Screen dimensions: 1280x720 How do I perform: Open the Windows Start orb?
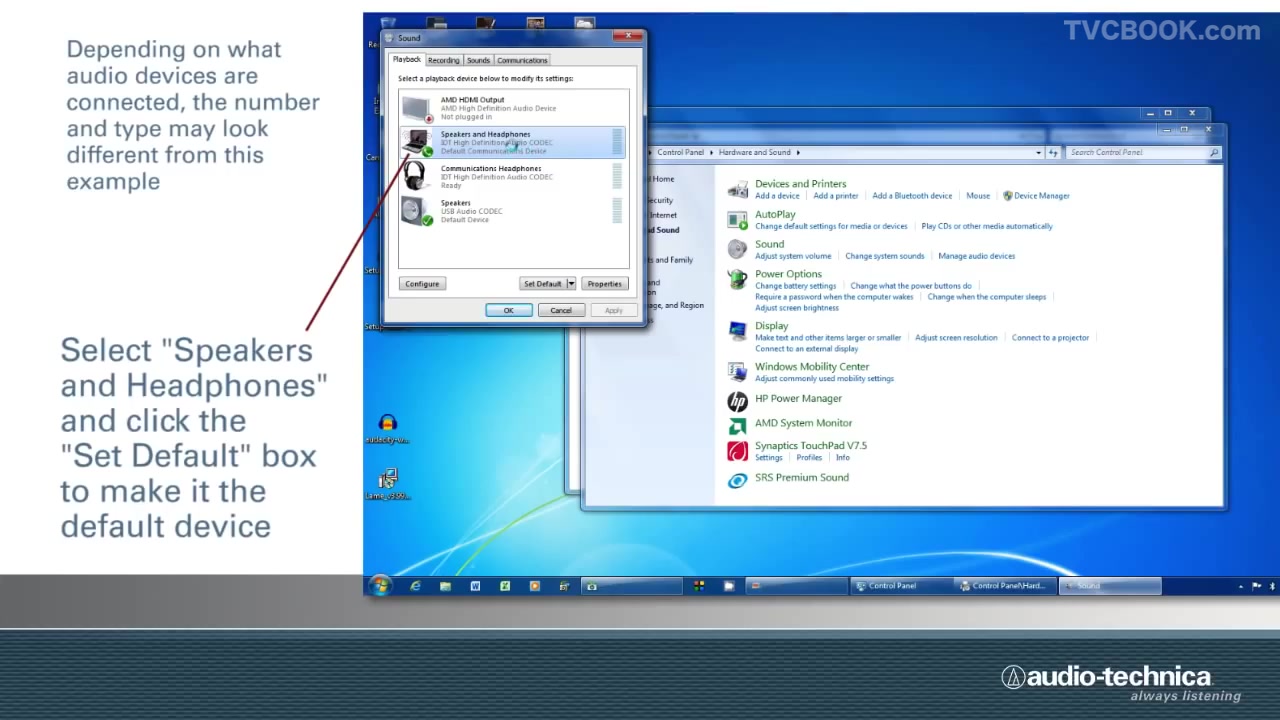point(379,586)
